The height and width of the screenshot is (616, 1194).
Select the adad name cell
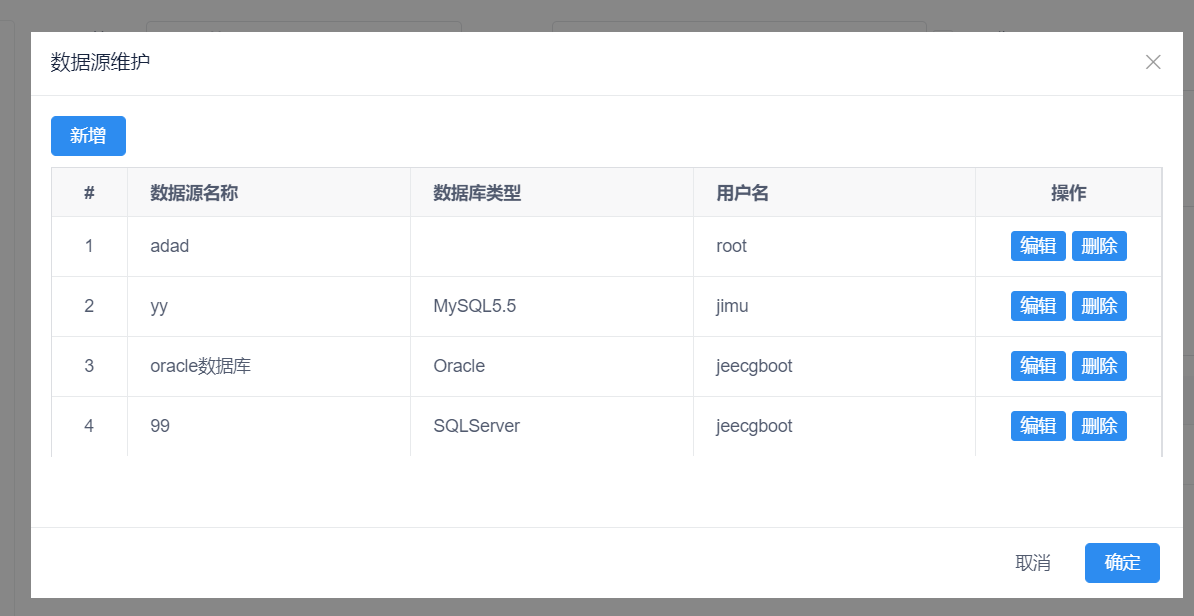(x=269, y=247)
